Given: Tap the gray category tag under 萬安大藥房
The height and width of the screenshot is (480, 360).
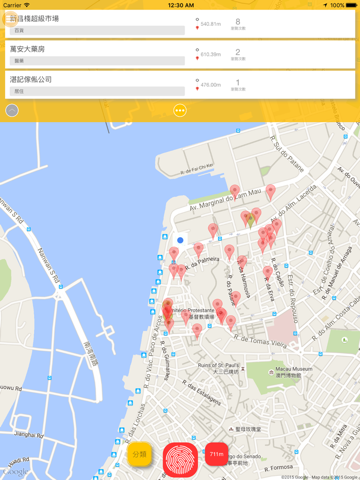Looking at the screenshot, I should [x=97, y=61].
